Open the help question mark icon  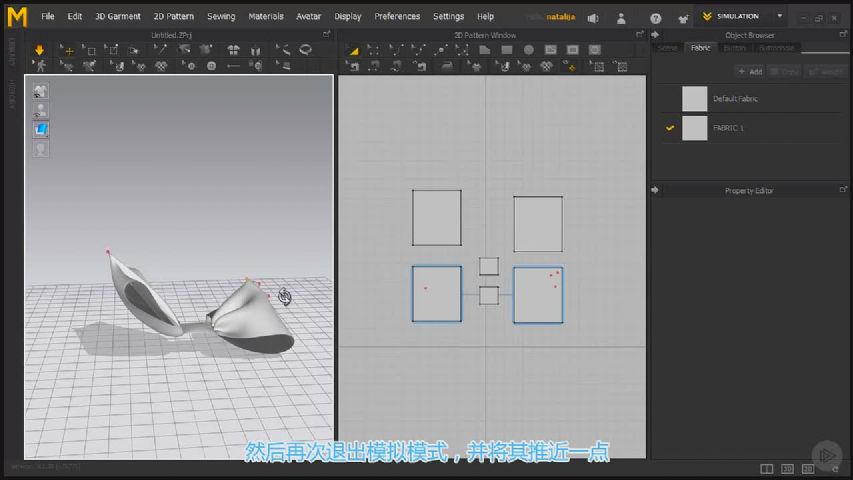coord(656,19)
